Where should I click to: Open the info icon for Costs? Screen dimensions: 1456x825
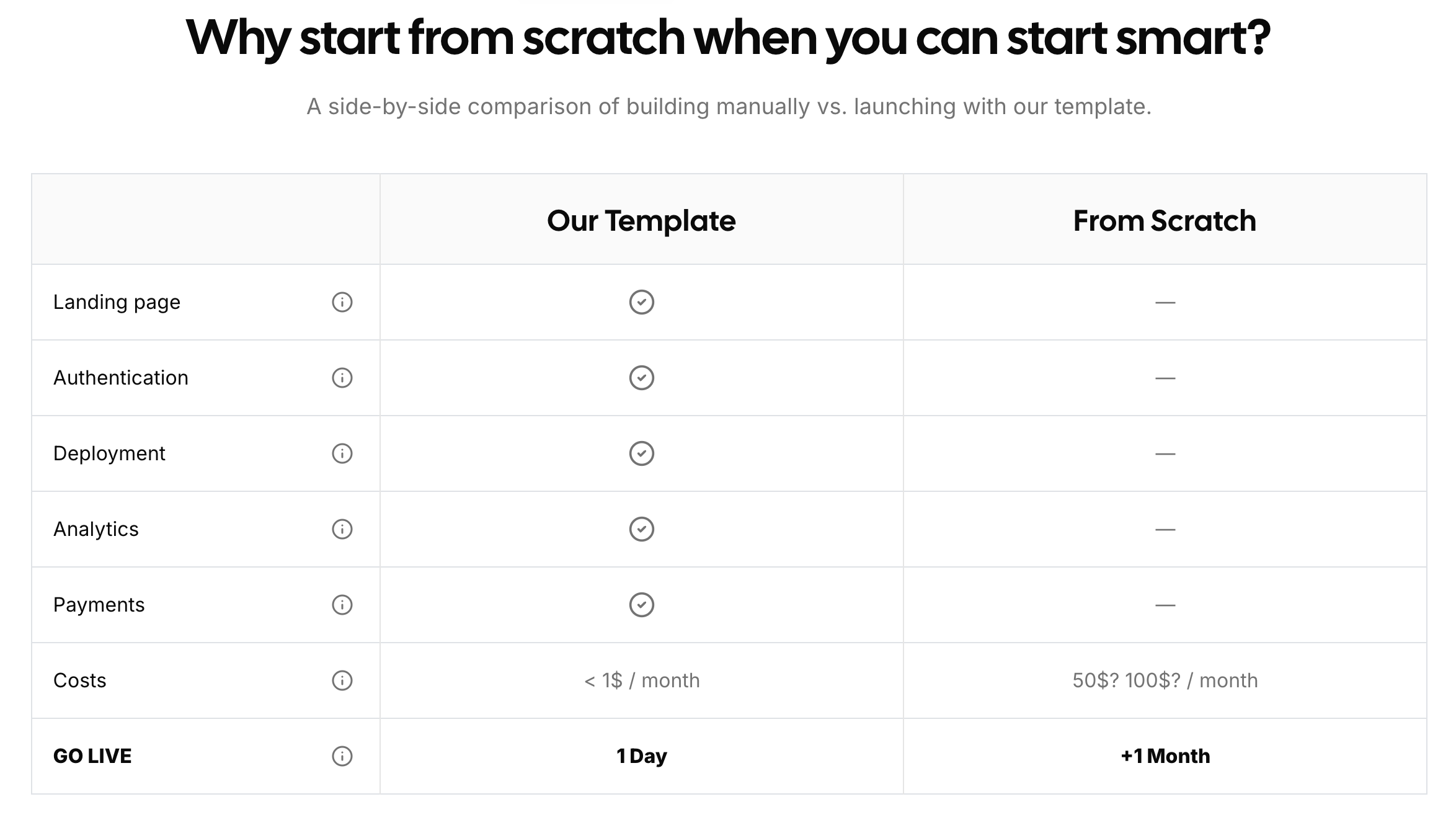point(342,680)
